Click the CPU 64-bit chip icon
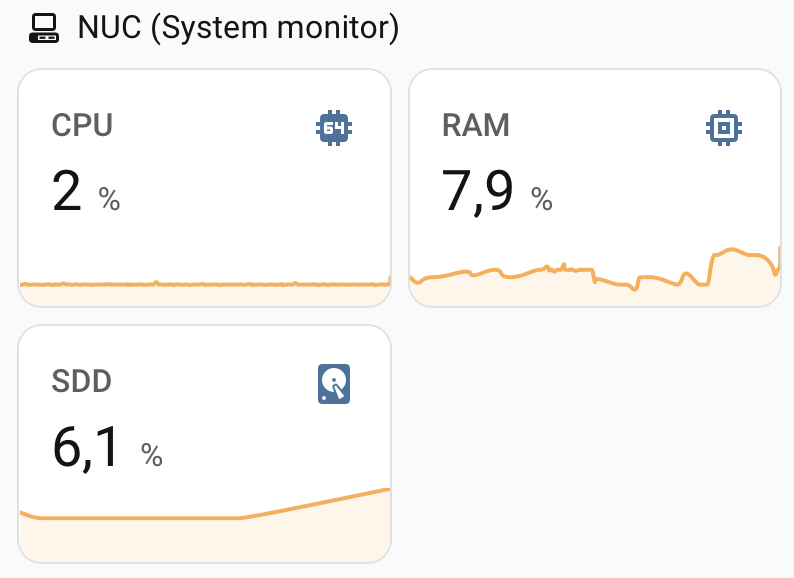794x578 pixels. (334, 128)
